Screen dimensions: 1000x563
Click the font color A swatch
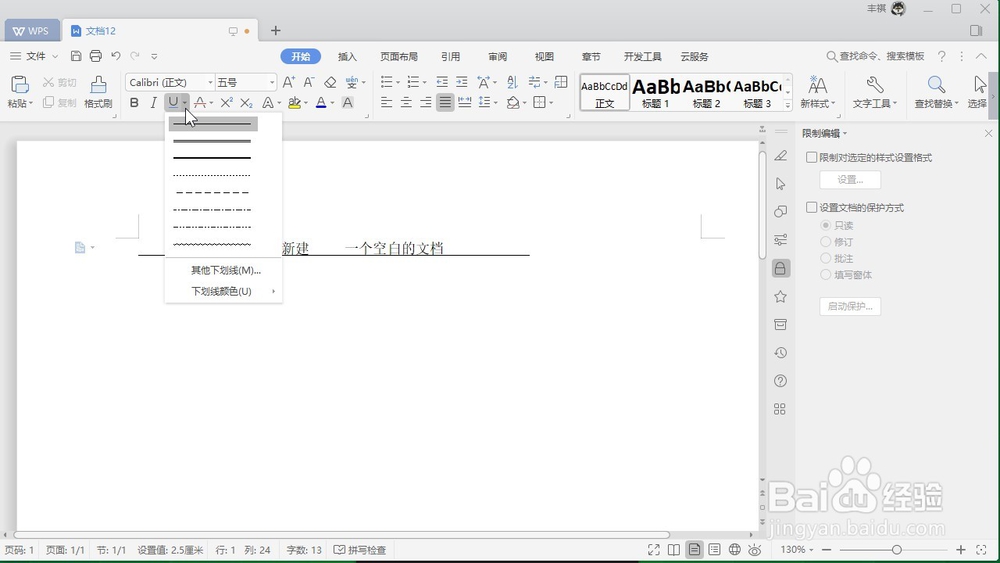pyautogui.click(x=321, y=103)
